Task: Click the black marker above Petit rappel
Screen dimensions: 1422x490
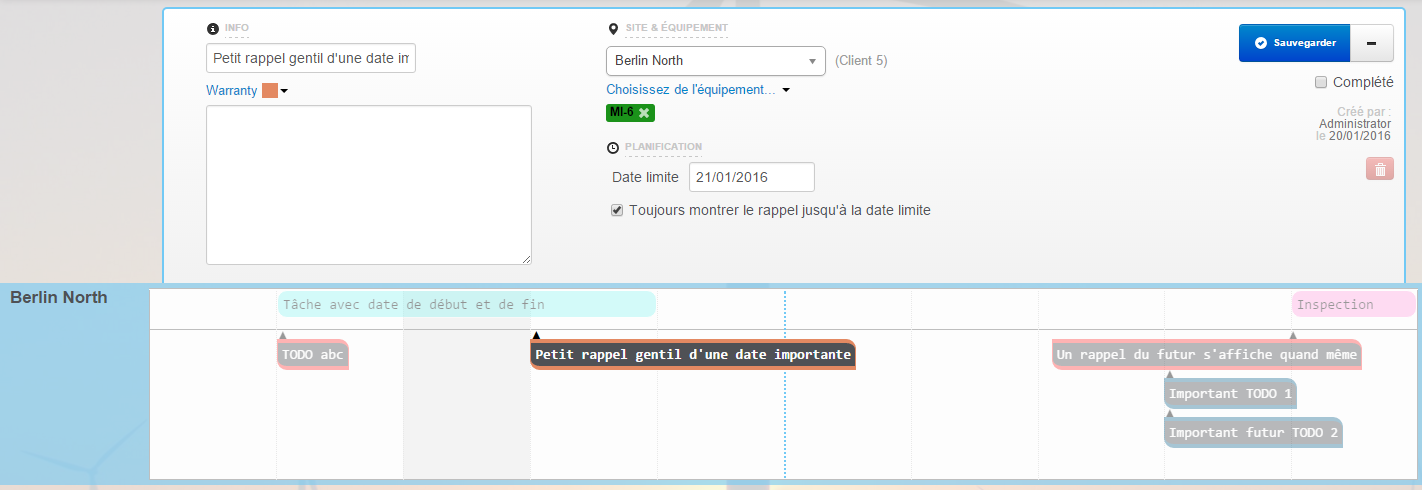Action: [x=536, y=335]
